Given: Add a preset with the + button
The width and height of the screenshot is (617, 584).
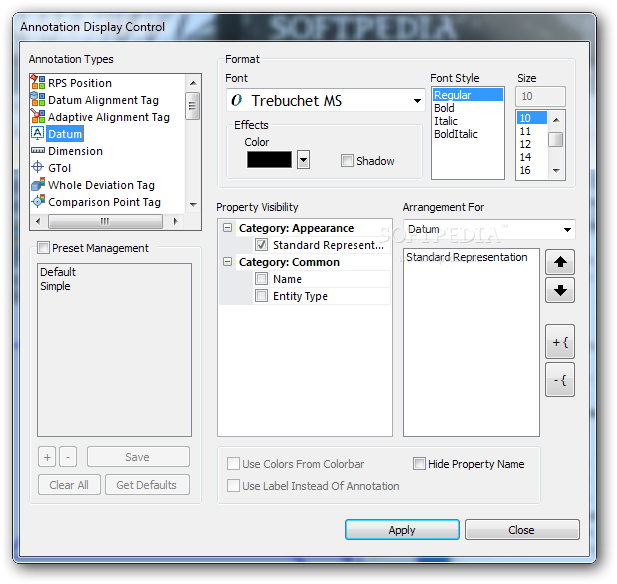Looking at the screenshot, I should point(47,457).
